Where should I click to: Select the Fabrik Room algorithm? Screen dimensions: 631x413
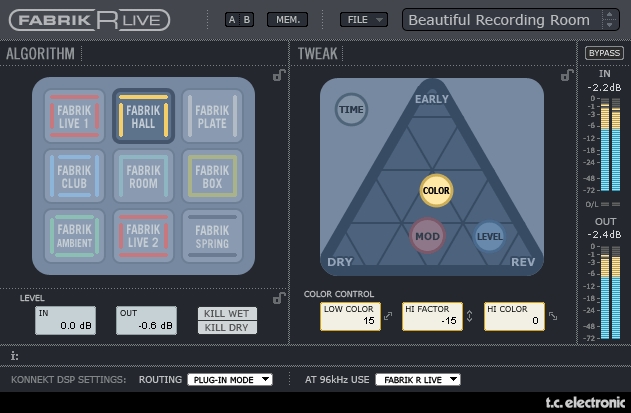click(143, 176)
